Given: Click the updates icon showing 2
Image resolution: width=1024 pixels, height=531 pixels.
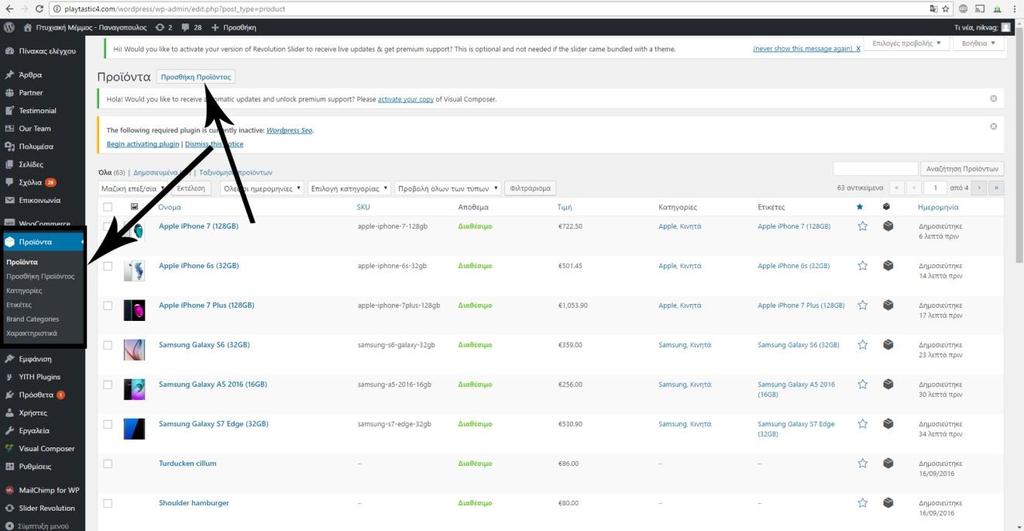Looking at the screenshot, I should point(164,27).
